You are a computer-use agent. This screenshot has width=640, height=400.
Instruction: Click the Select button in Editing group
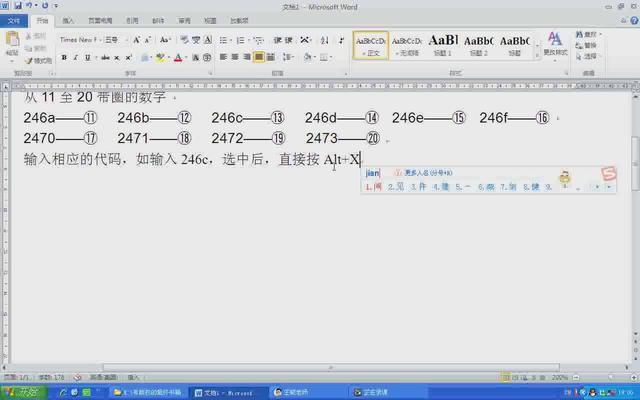[588, 56]
